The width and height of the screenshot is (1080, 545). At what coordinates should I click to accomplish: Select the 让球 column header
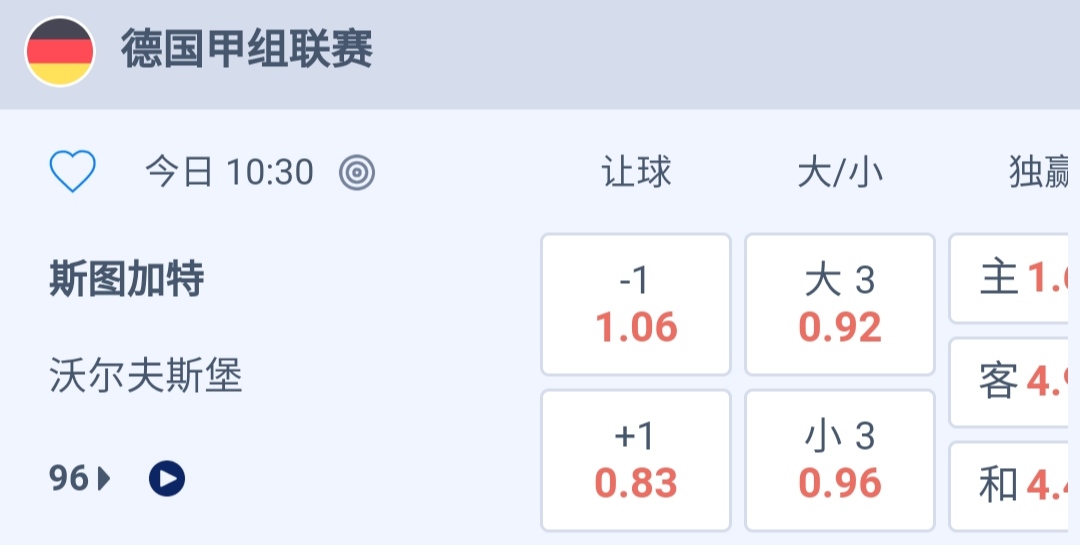pyautogui.click(x=636, y=173)
